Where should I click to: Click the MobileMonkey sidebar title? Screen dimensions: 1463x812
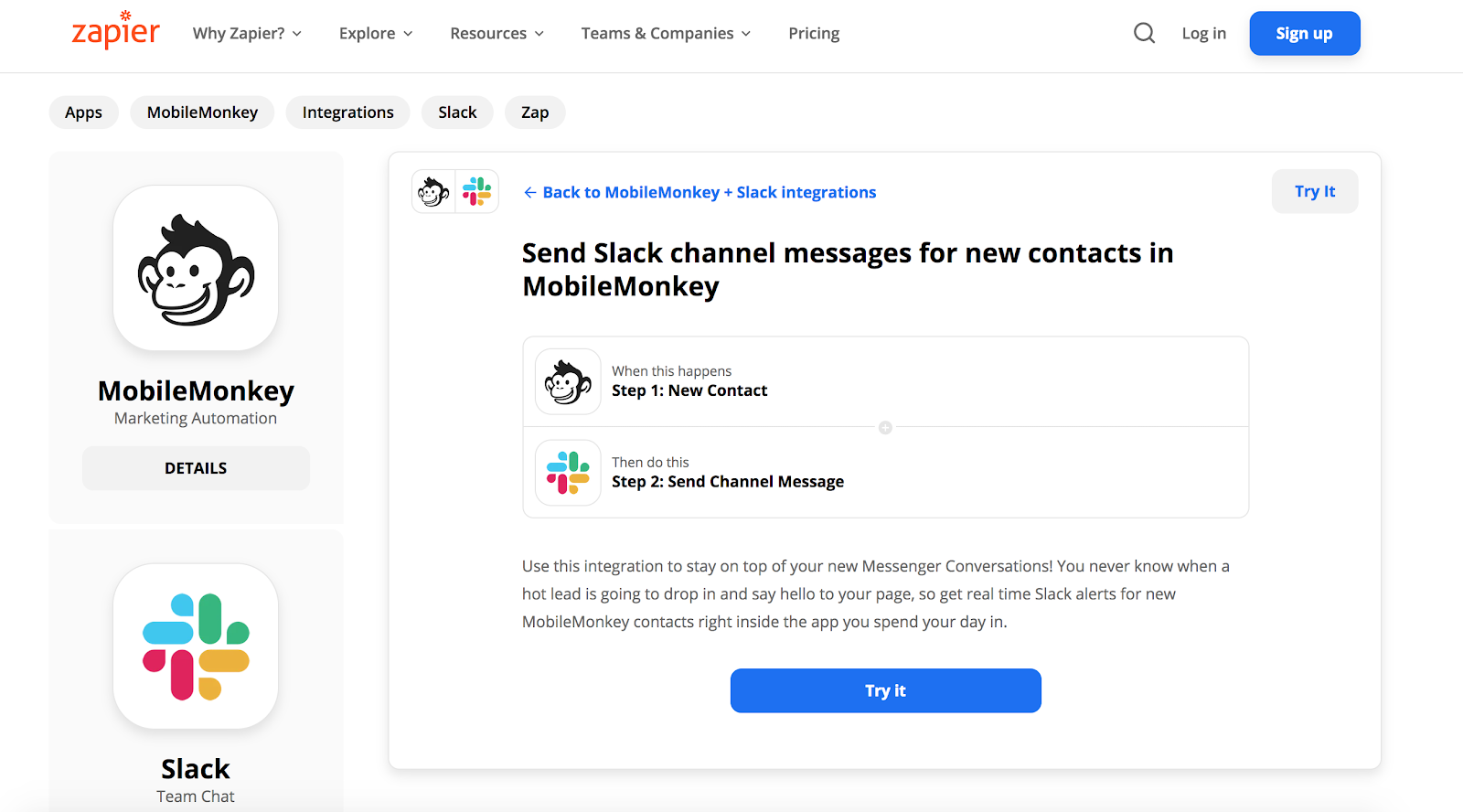[x=196, y=390]
